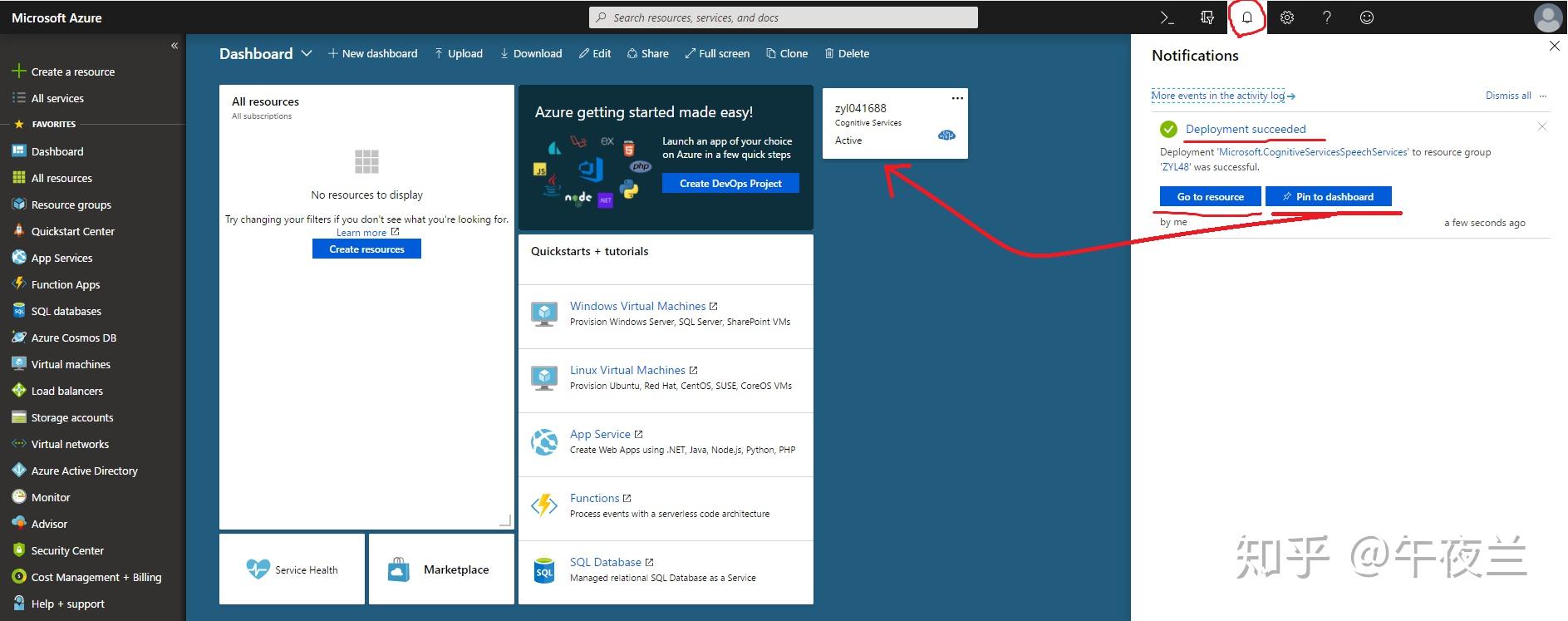This screenshot has width=1568, height=621.
Task: Click the Security Center shield icon
Action: click(x=19, y=550)
